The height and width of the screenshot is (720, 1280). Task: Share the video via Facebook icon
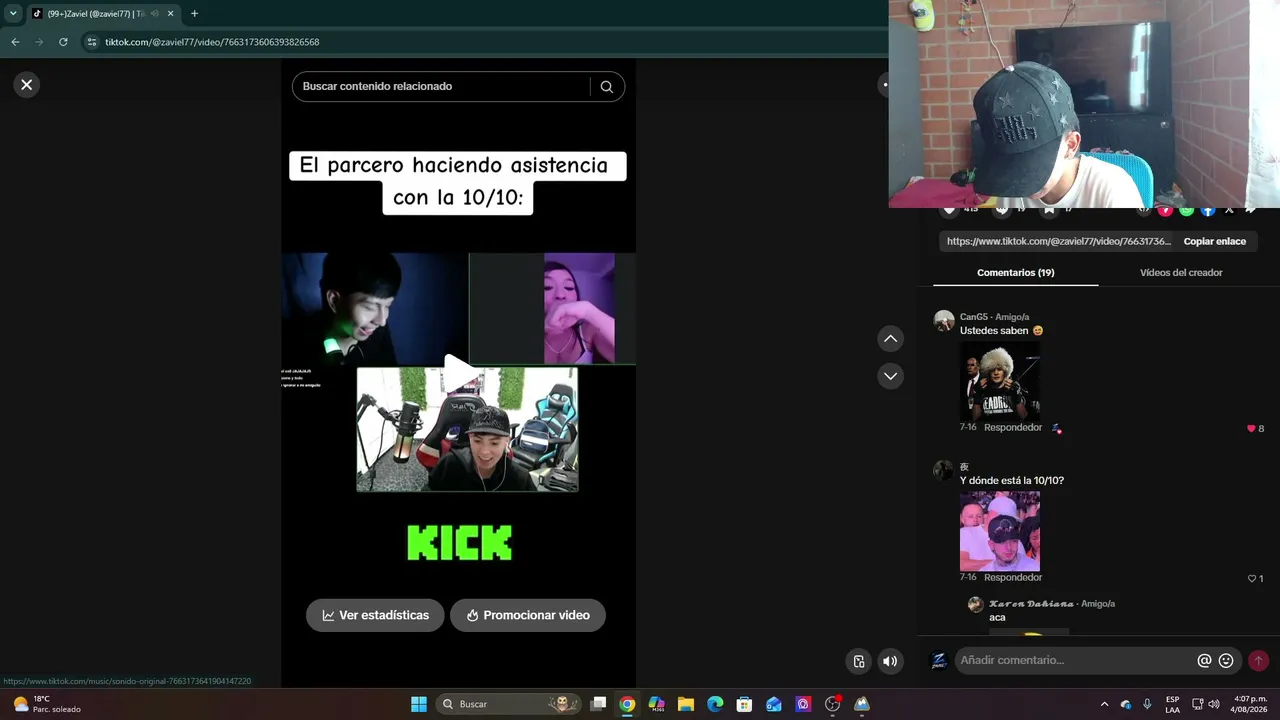(x=1208, y=210)
